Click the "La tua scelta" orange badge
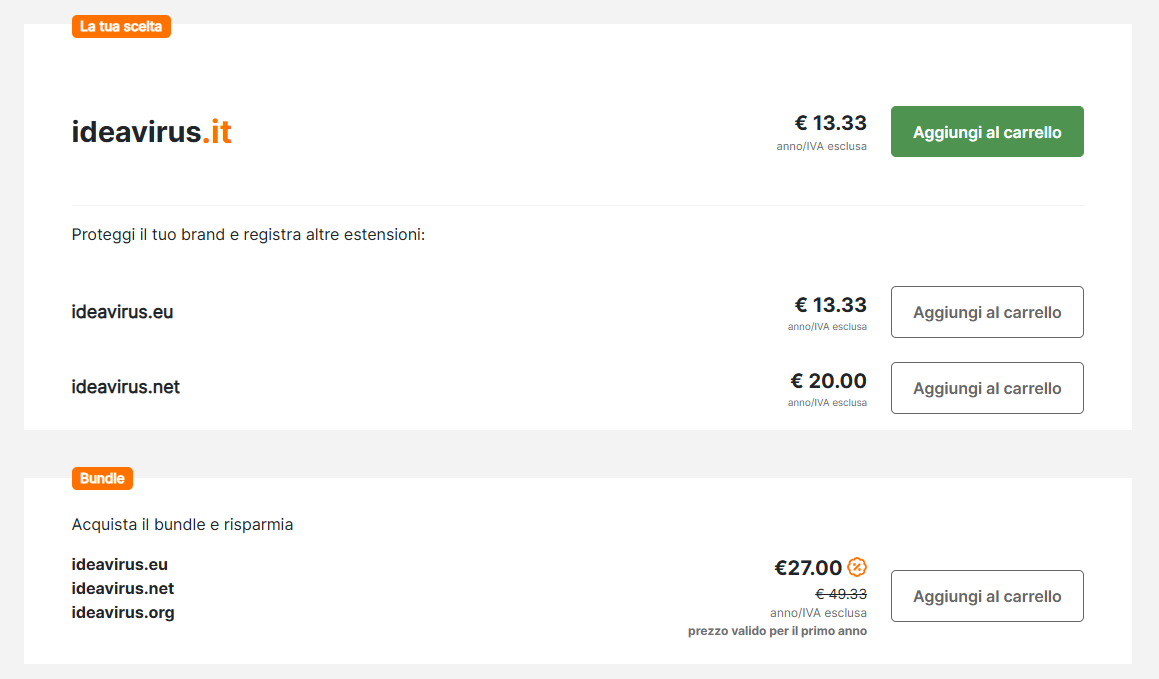This screenshot has width=1159, height=679. [x=121, y=27]
